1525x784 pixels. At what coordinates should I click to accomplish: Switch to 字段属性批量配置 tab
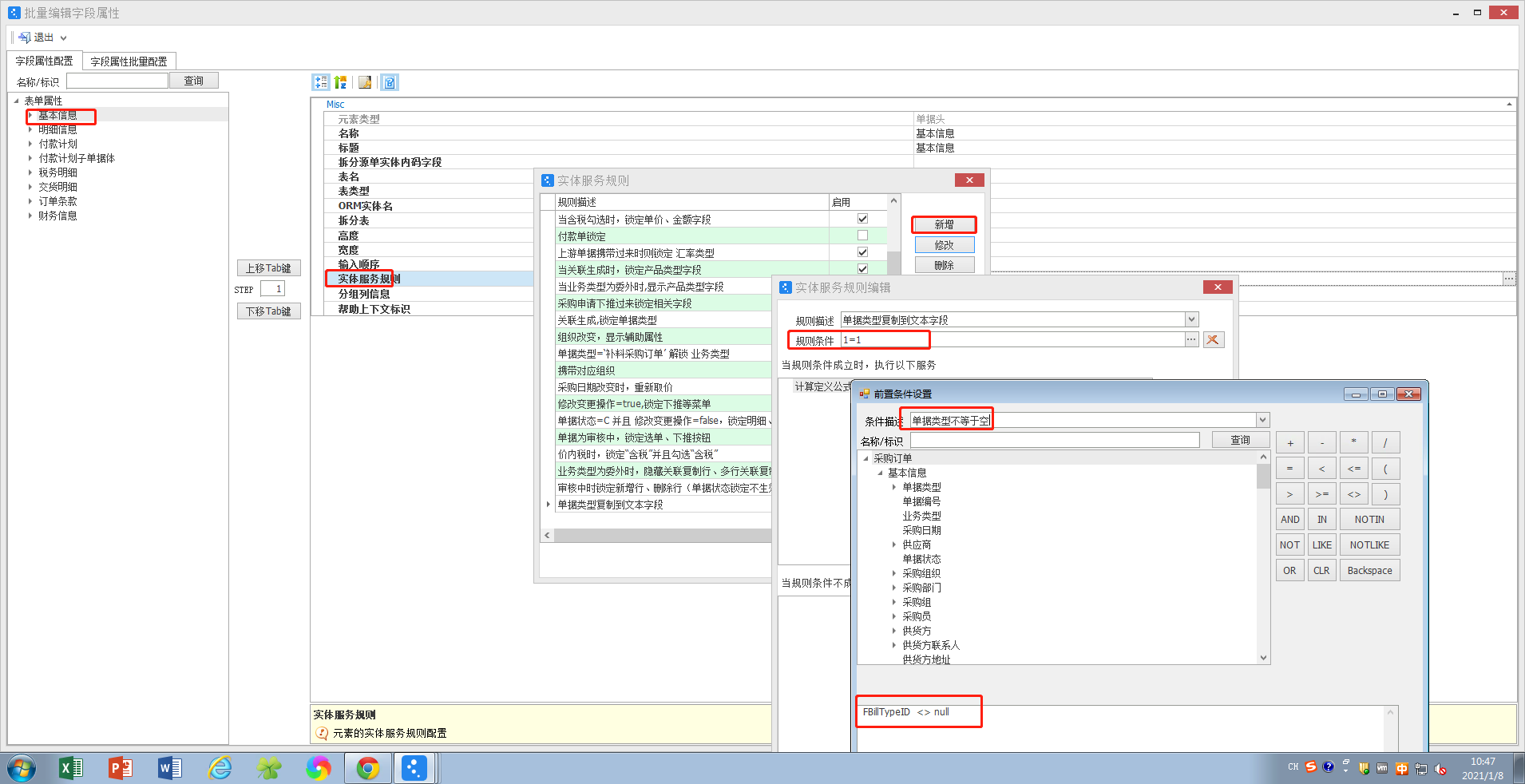[129, 61]
